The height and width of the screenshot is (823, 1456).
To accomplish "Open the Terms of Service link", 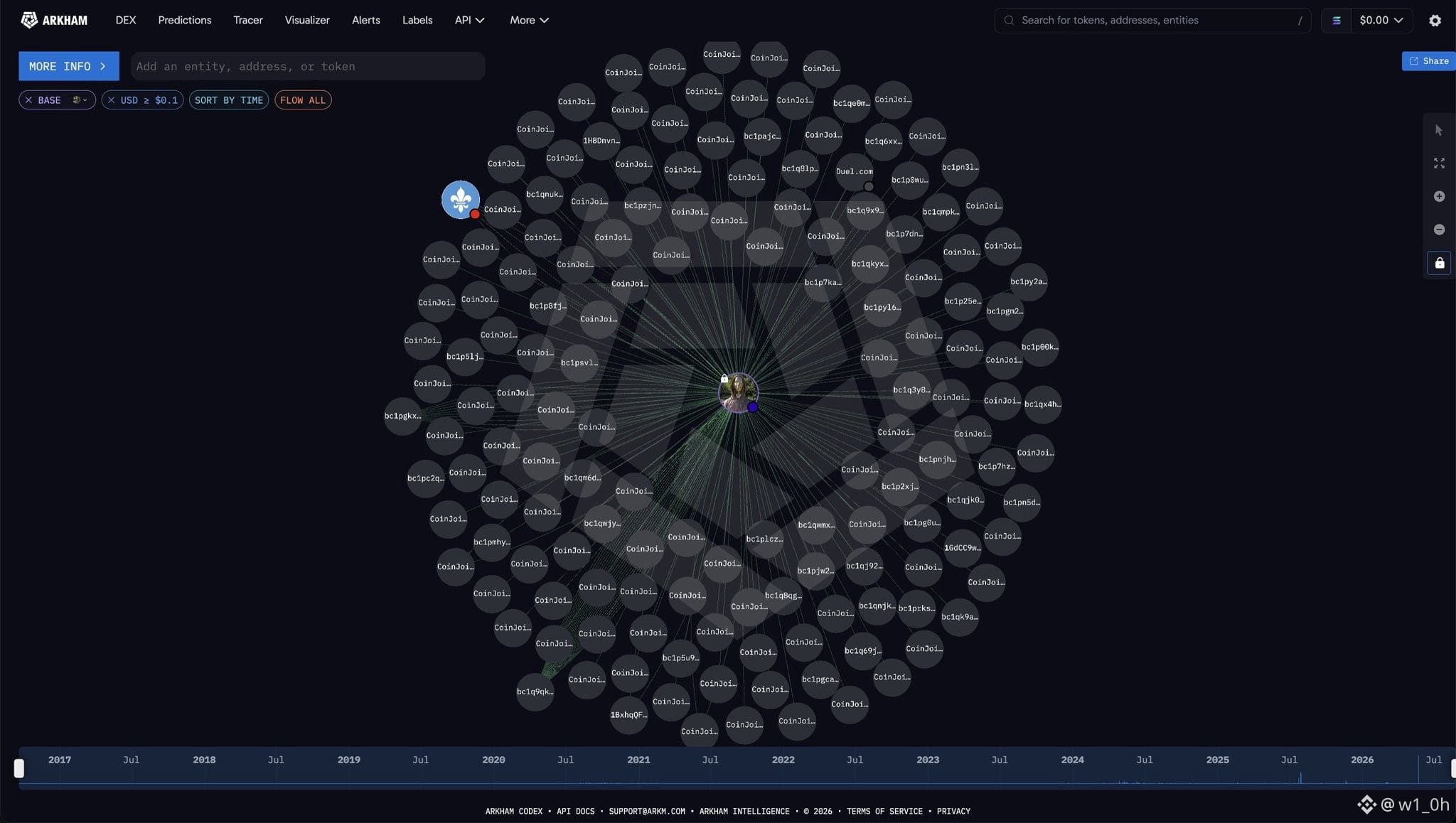I will click(x=884, y=811).
